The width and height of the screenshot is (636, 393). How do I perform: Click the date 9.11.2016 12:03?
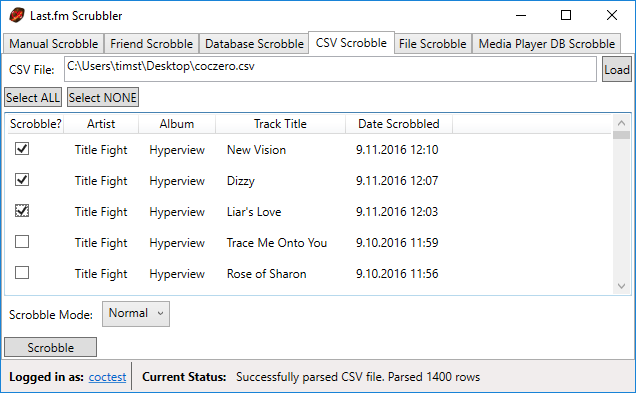click(x=397, y=212)
